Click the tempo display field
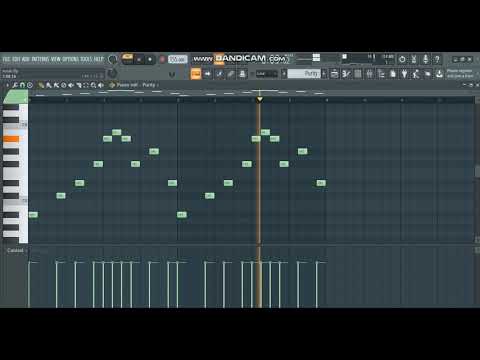This screenshot has height=360, width=480. (x=177, y=59)
